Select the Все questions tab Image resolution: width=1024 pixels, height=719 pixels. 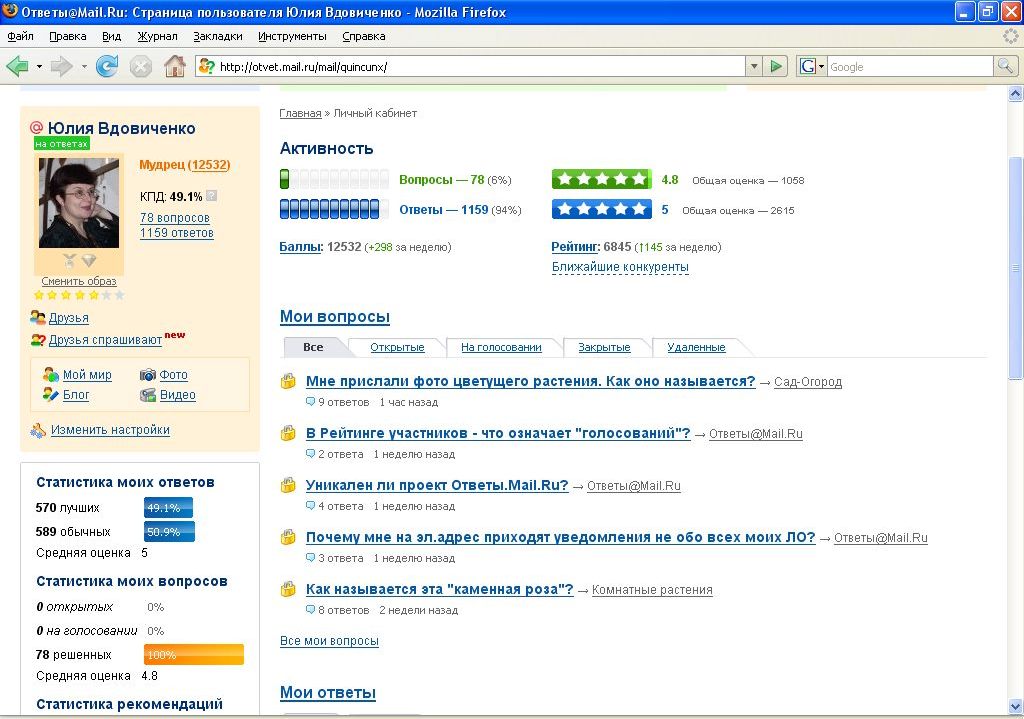[313, 347]
